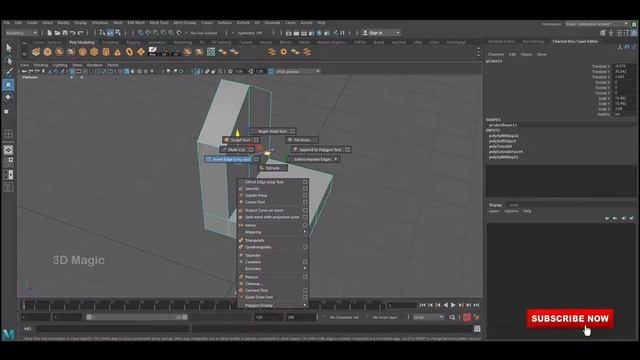
Task: Select Extrude in marking menu
Action: pyautogui.click(x=273, y=168)
